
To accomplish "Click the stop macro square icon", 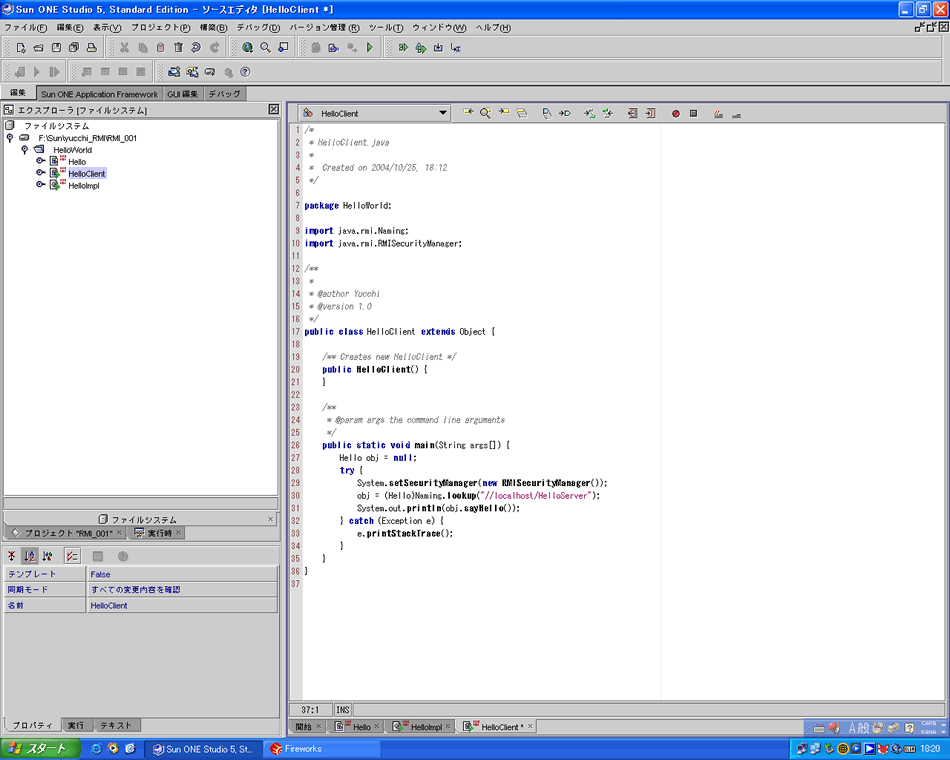I will pos(693,114).
